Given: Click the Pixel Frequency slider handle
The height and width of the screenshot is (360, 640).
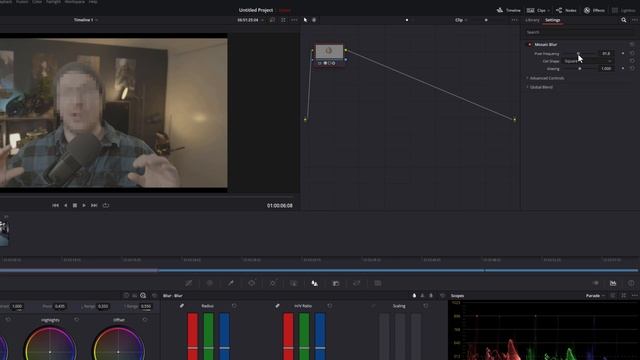Looking at the screenshot, I should pyautogui.click(x=578, y=53).
